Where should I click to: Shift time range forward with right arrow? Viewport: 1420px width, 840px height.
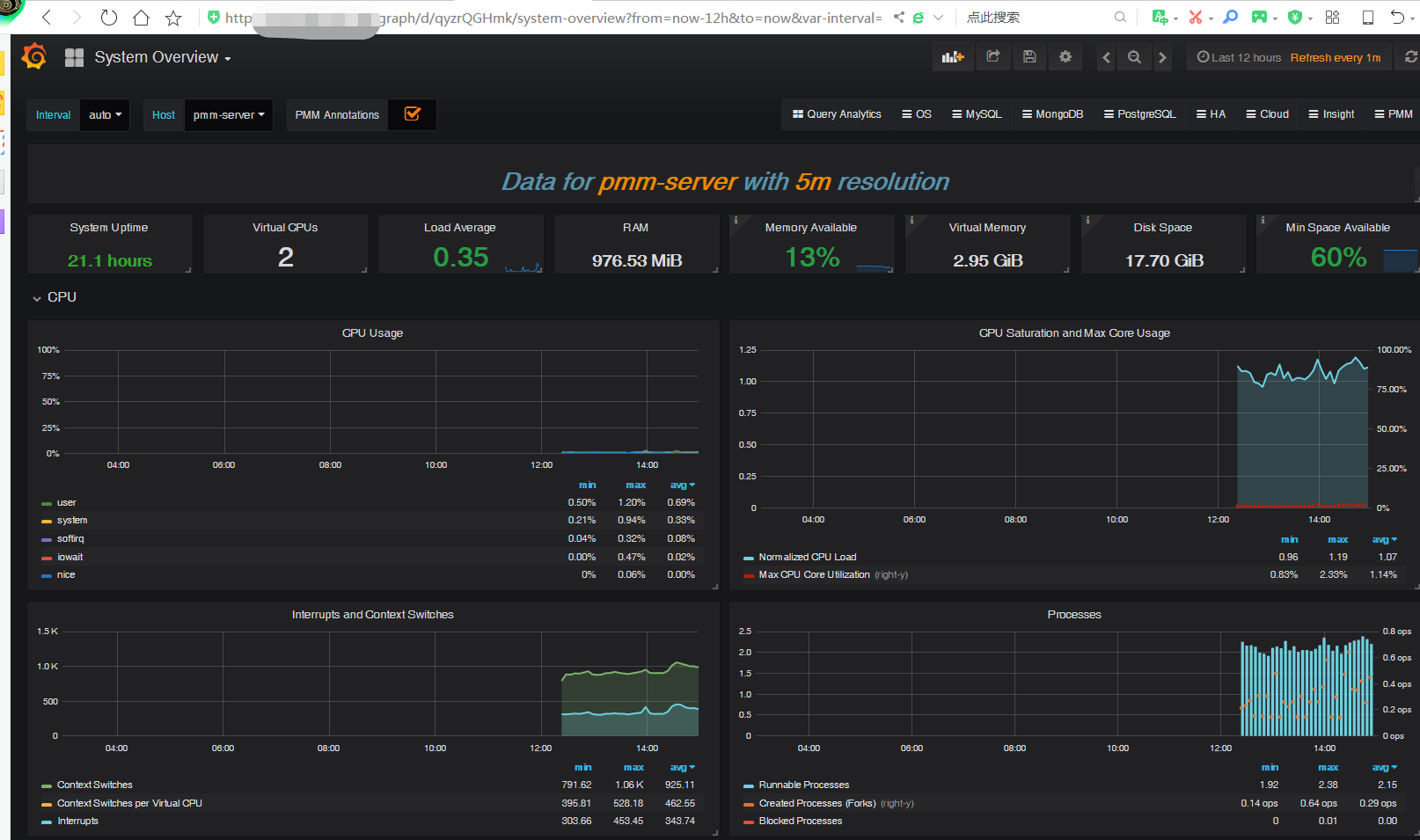coord(1162,58)
